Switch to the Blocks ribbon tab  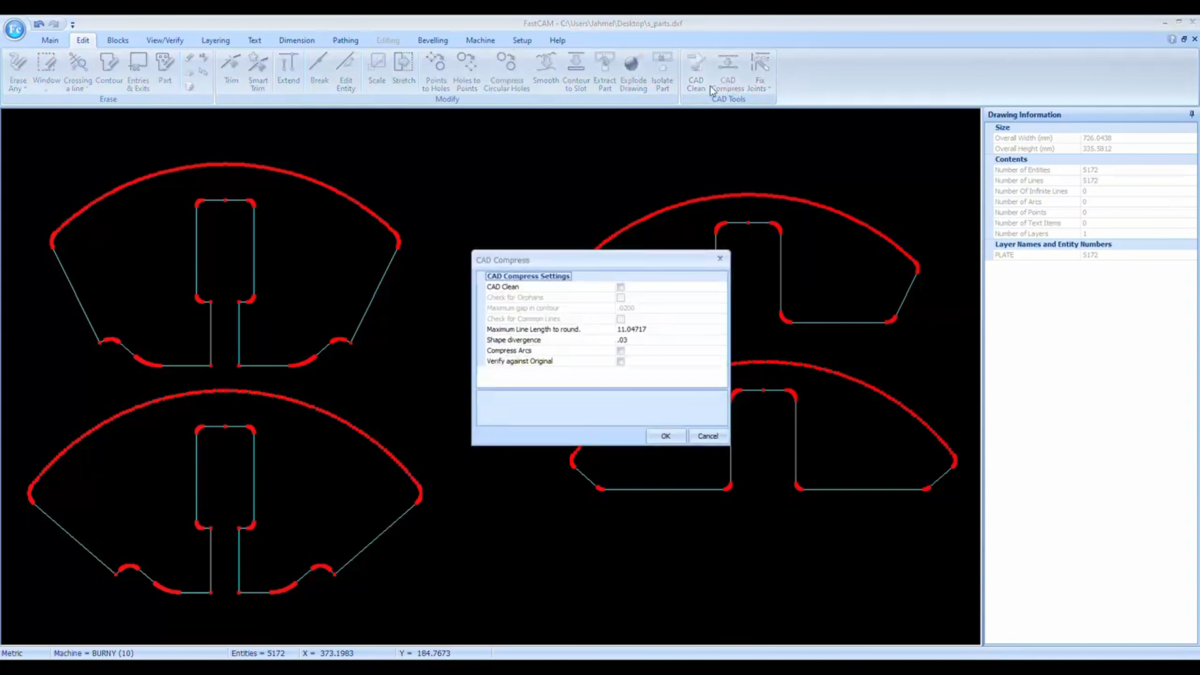(x=118, y=41)
